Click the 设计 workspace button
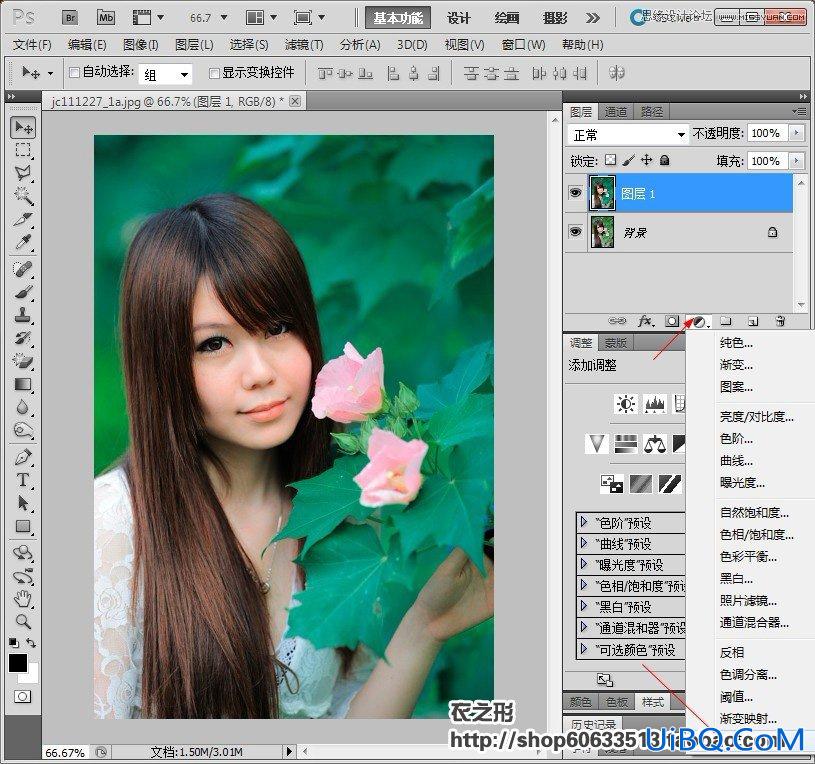Image resolution: width=815 pixels, height=764 pixels. [458, 18]
